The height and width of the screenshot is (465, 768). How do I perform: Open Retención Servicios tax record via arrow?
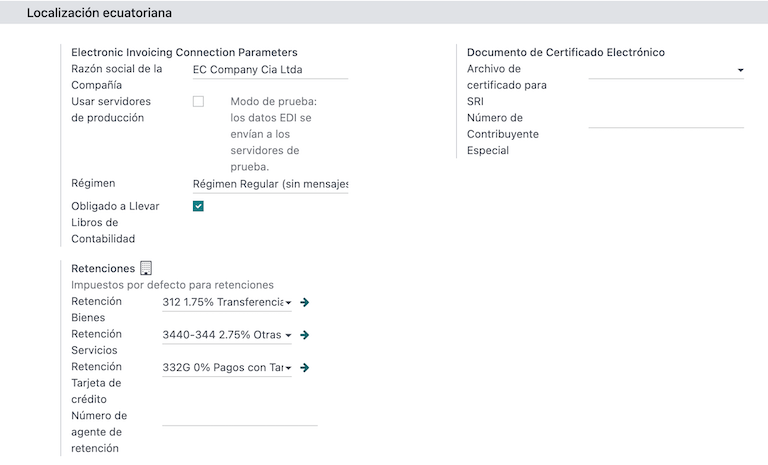point(305,335)
